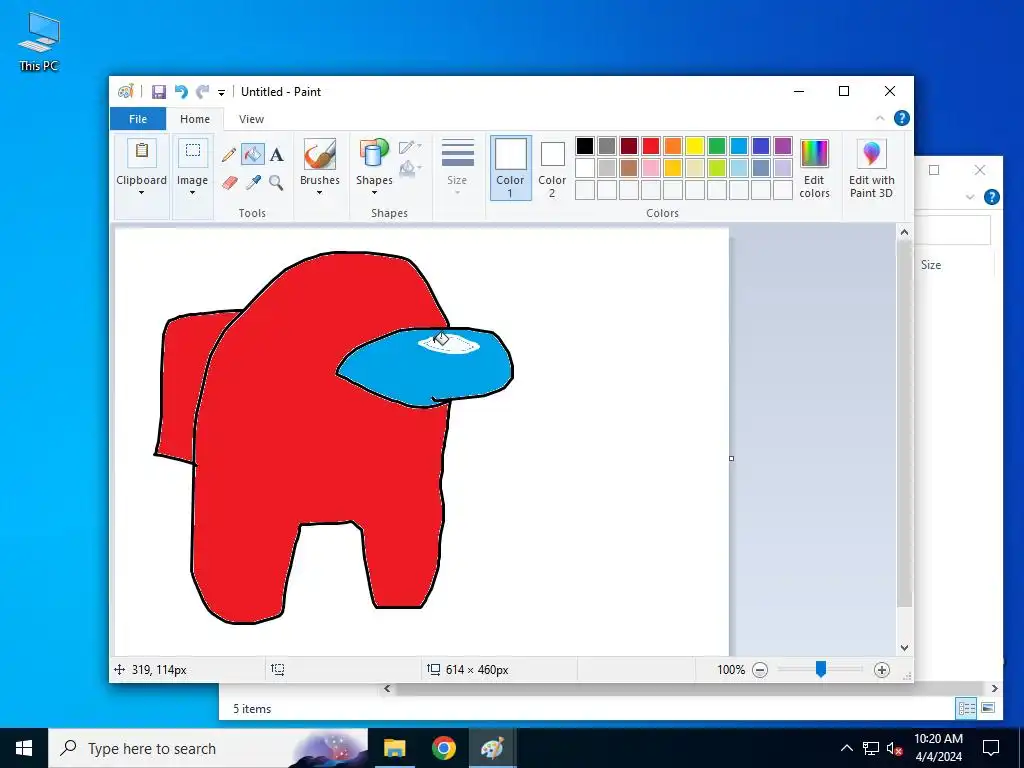Click canvas right-edge resize handle
1024x768 pixels.
pyautogui.click(x=731, y=458)
